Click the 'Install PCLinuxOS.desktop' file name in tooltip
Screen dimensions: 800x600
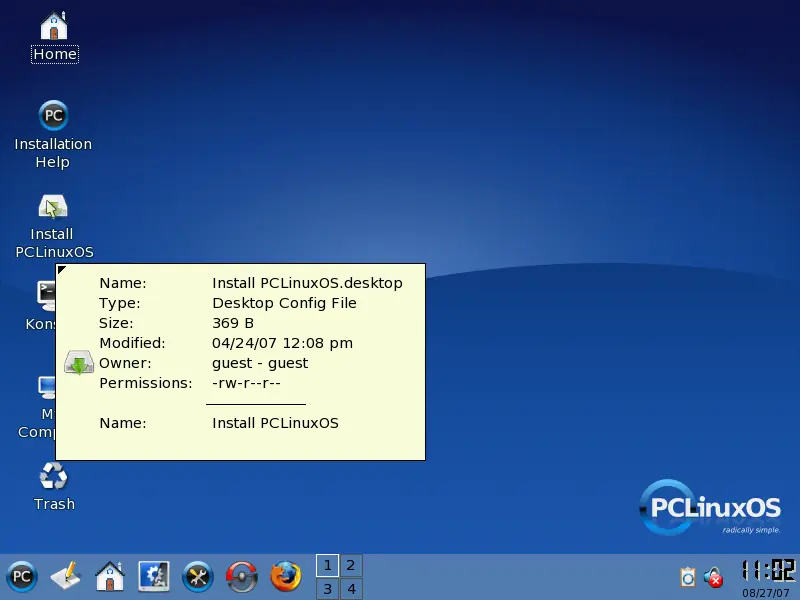[x=307, y=283]
